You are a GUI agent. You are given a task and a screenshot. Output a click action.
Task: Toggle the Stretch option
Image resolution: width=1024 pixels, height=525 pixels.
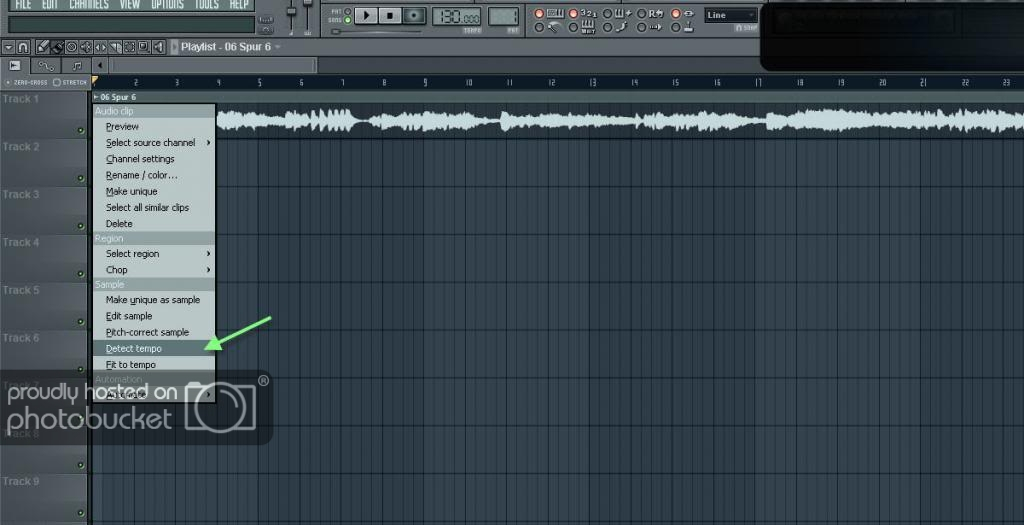[x=69, y=82]
